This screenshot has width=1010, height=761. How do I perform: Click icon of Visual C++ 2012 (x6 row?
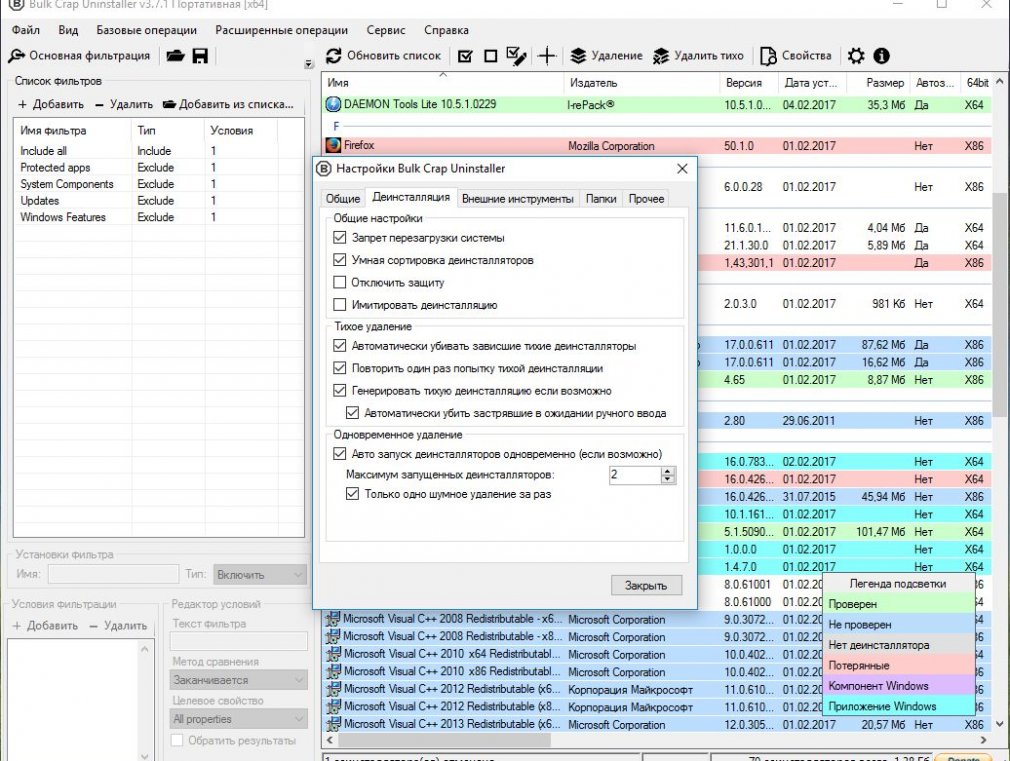pos(333,689)
